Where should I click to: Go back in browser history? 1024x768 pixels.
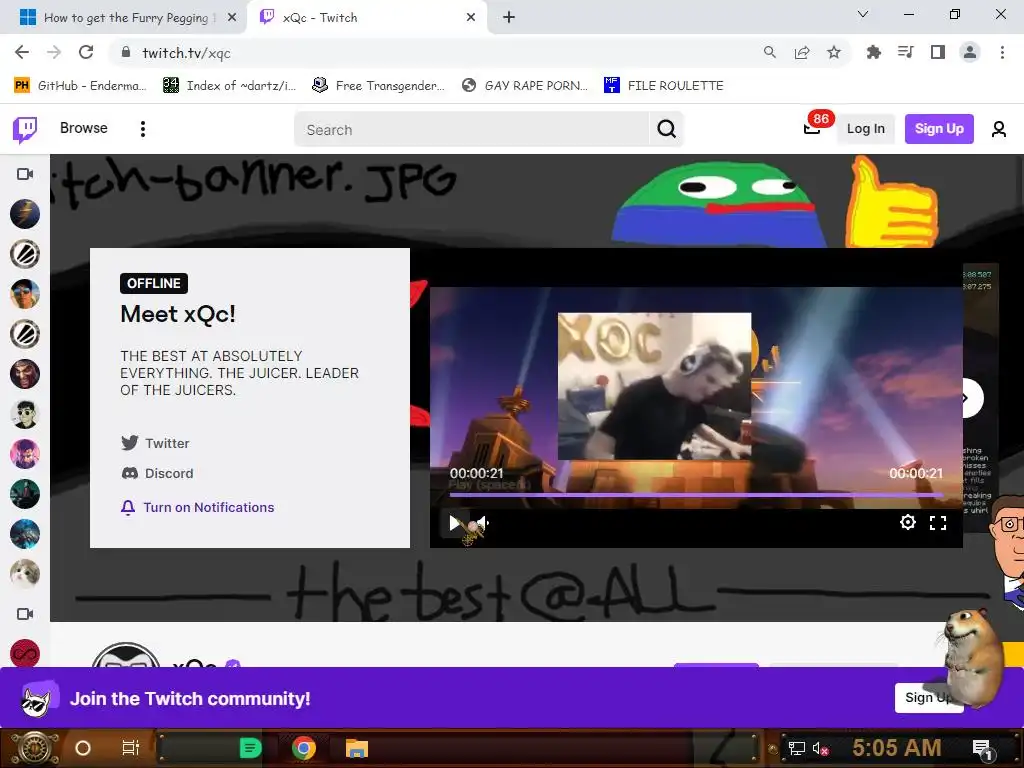point(22,52)
